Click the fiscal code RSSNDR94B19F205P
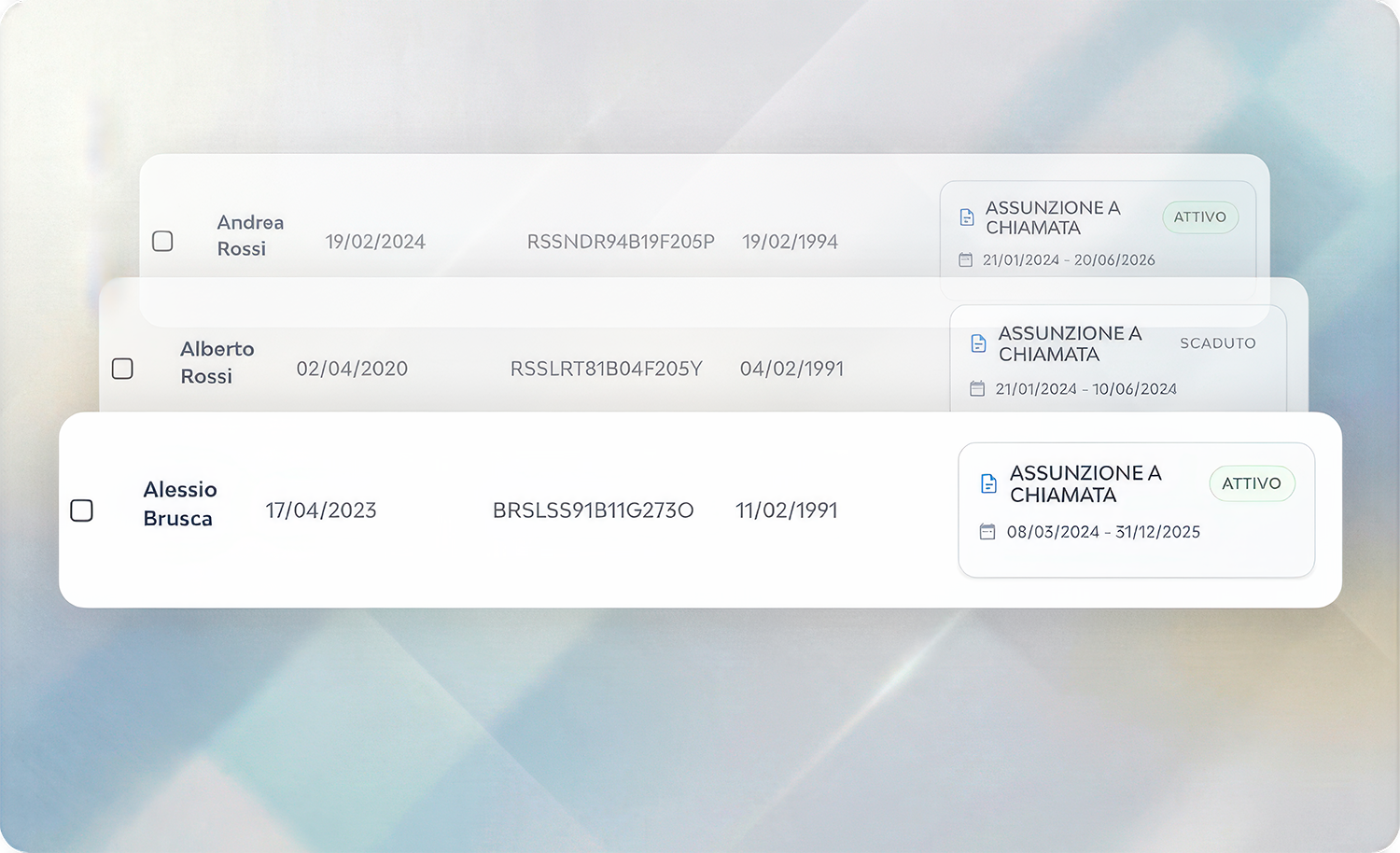This screenshot has width=1400, height=853. [x=621, y=242]
